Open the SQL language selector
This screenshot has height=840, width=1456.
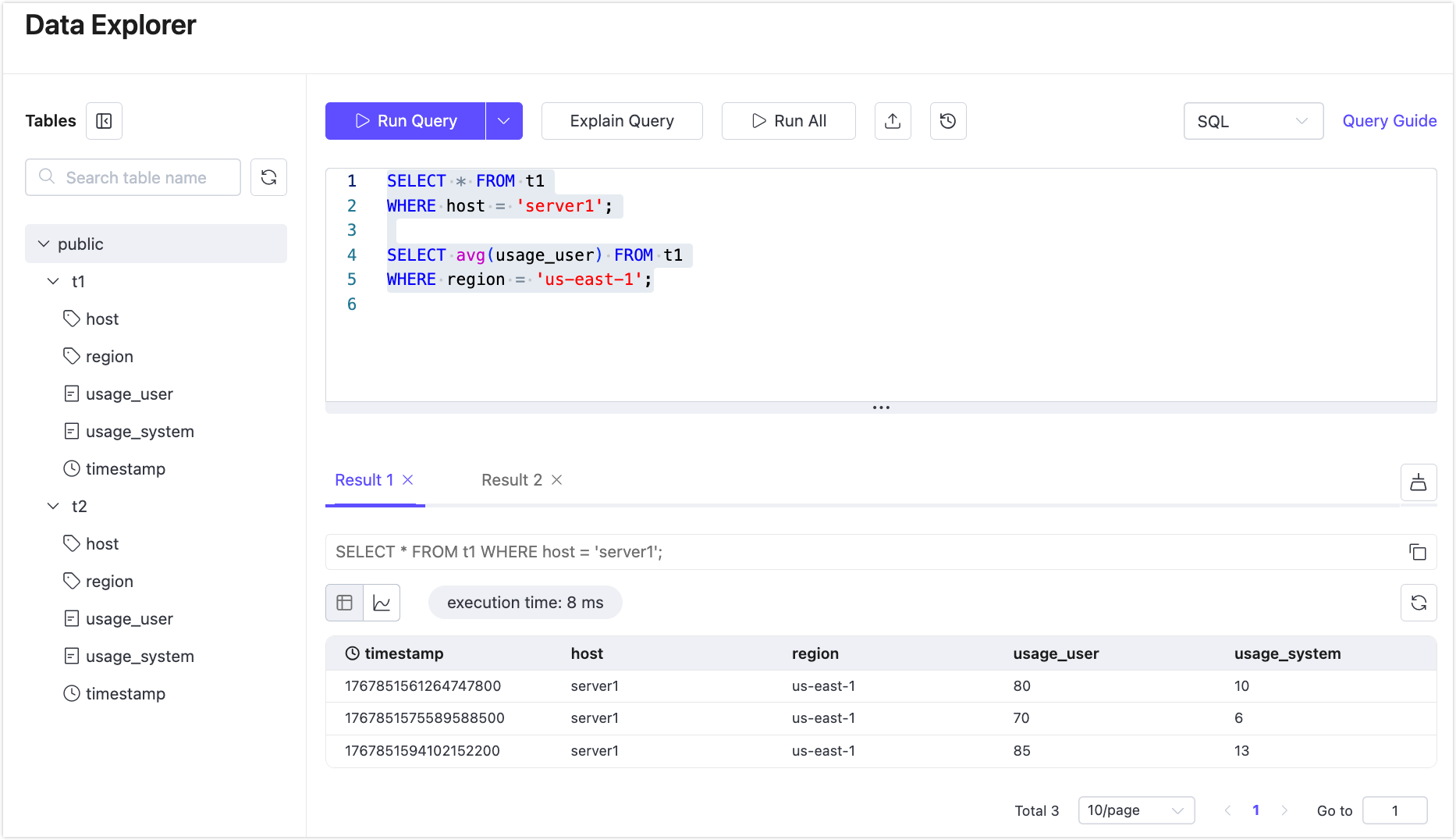pos(1253,121)
